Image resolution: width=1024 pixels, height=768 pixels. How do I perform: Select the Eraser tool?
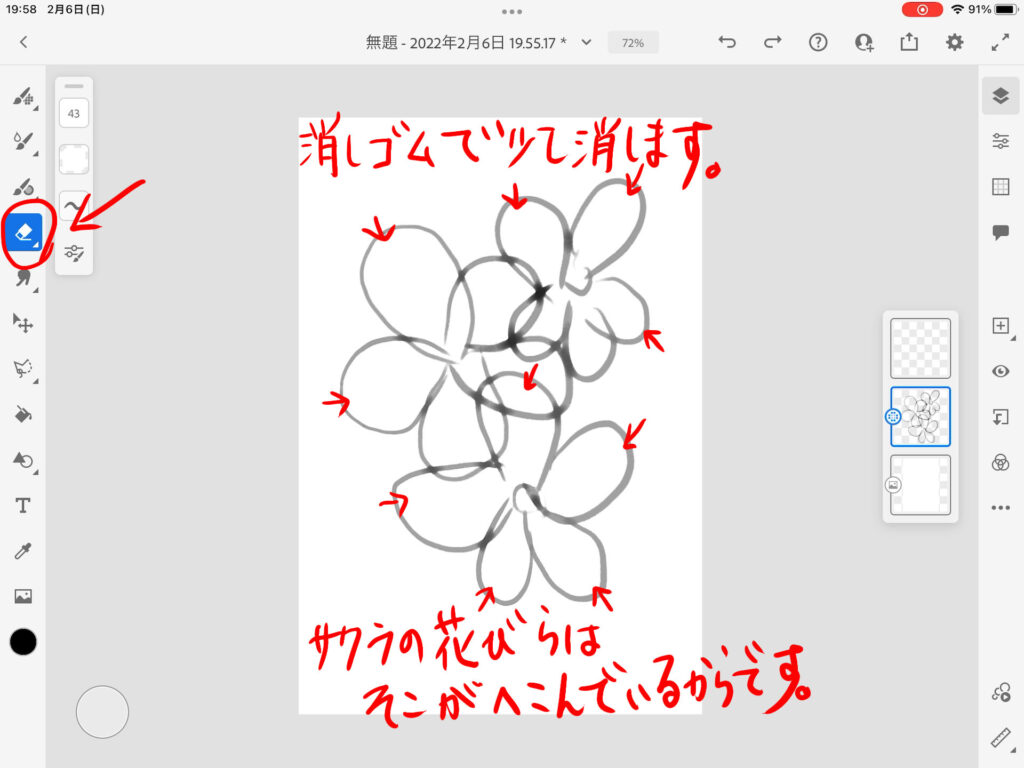tap(23, 233)
